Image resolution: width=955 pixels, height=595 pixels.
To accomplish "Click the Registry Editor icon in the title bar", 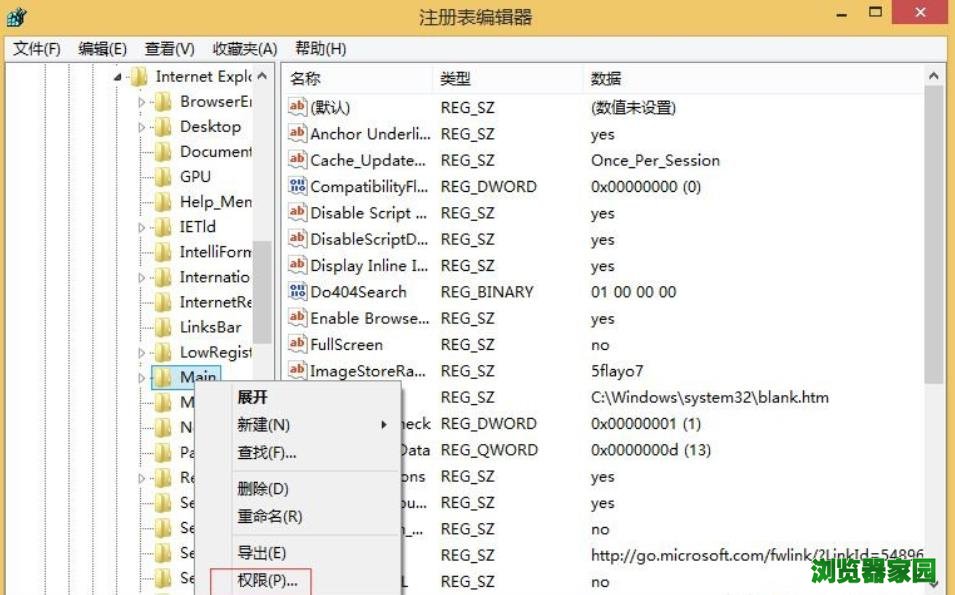I will pyautogui.click(x=14, y=14).
